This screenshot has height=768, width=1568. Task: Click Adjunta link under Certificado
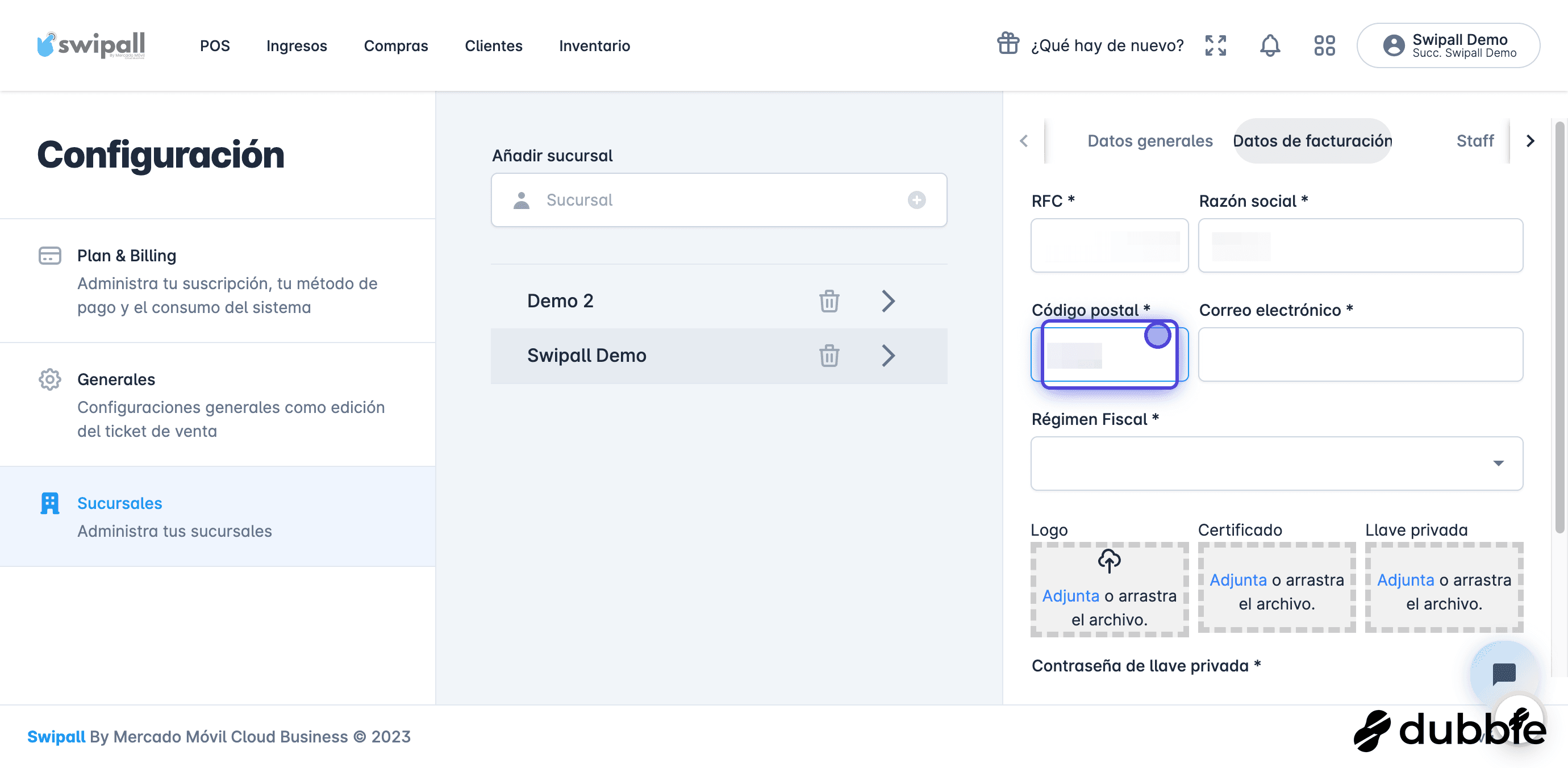(x=1237, y=580)
